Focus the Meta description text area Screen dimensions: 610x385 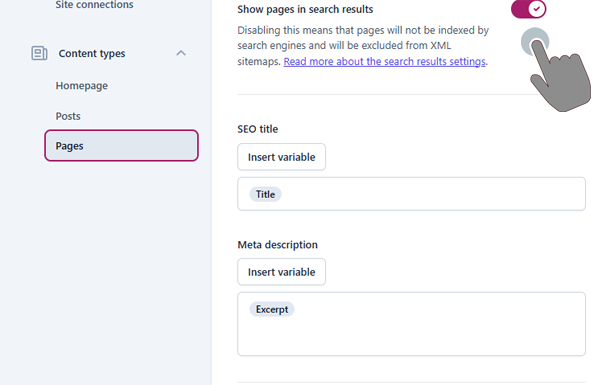tap(411, 324)
